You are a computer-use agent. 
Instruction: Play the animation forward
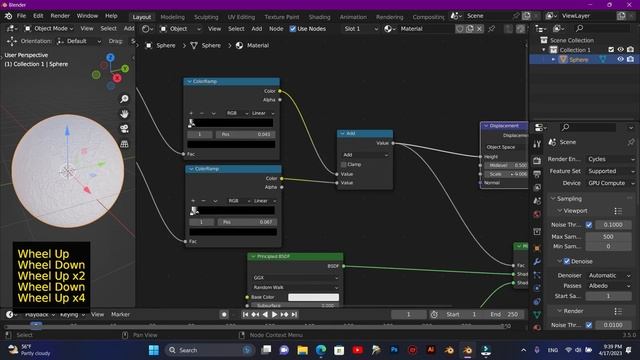[x=275, y=314]
